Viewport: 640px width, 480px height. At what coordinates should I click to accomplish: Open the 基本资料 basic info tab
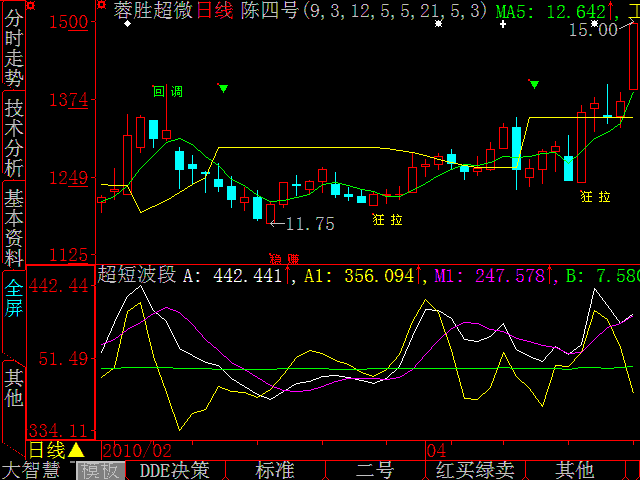[13, 222]
